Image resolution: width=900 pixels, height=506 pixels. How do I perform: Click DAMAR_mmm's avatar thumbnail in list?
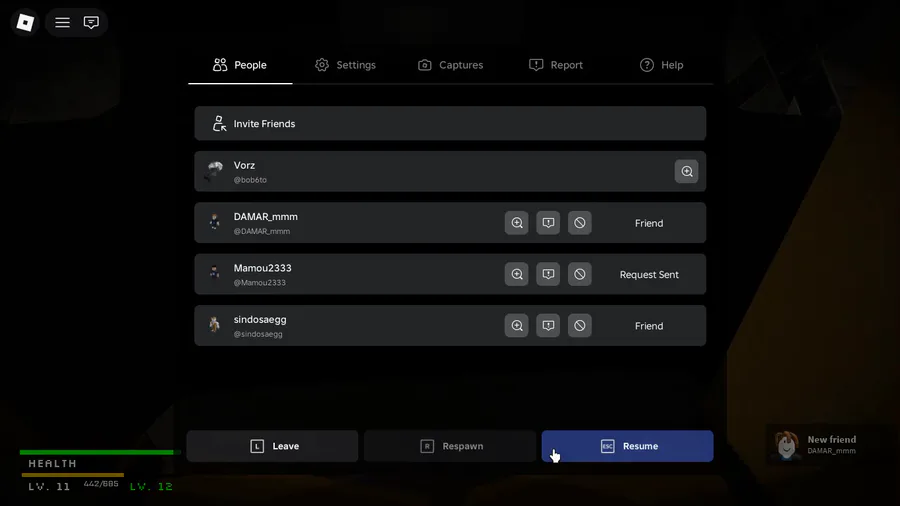coord(215,222)
